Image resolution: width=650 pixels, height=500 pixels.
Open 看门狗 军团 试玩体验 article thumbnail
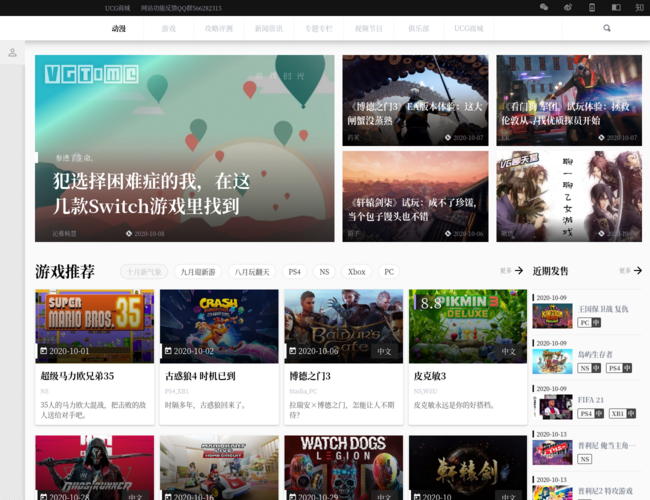(x=569, y=100)
